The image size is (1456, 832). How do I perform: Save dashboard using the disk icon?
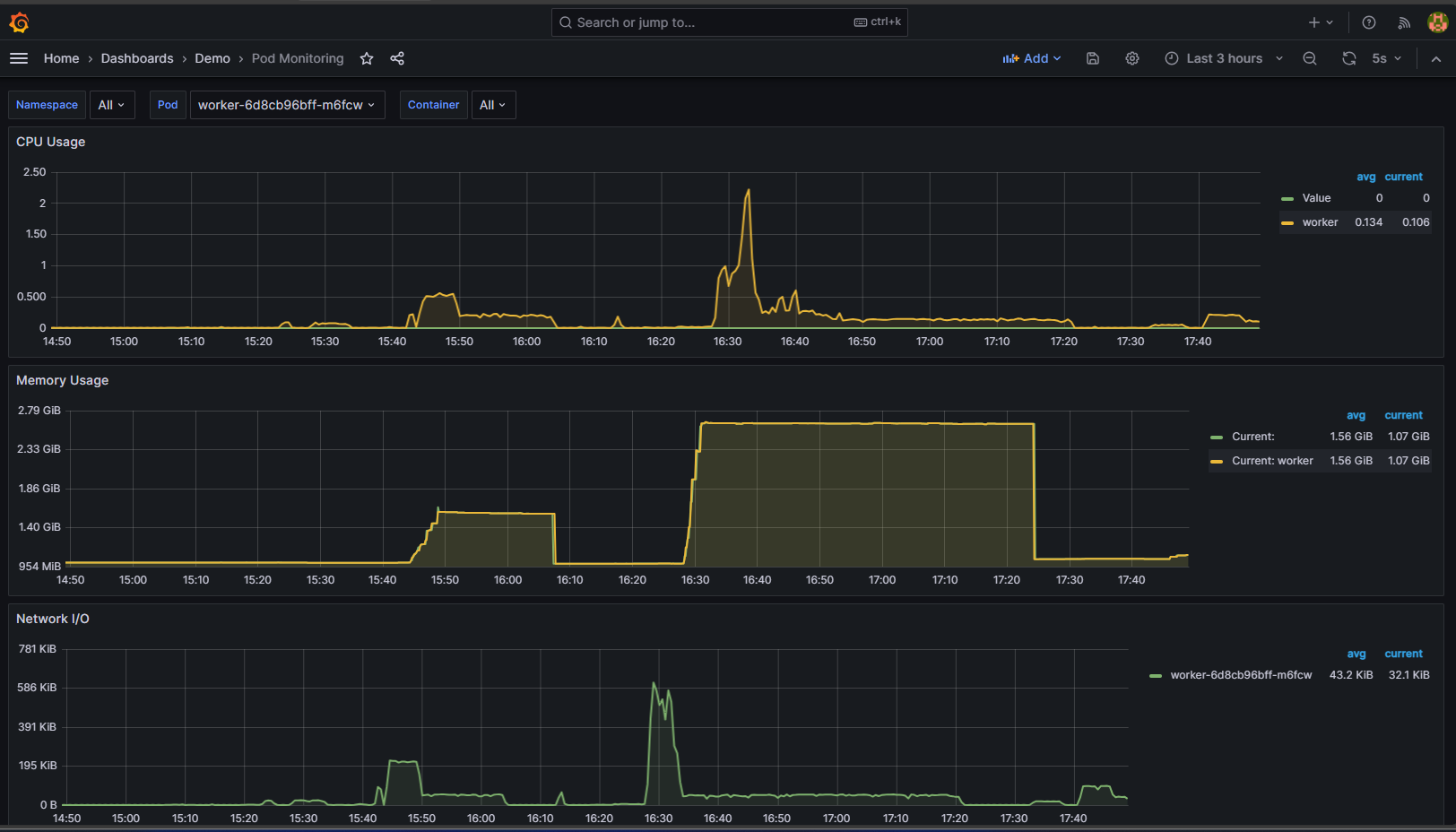[1093, 58]
